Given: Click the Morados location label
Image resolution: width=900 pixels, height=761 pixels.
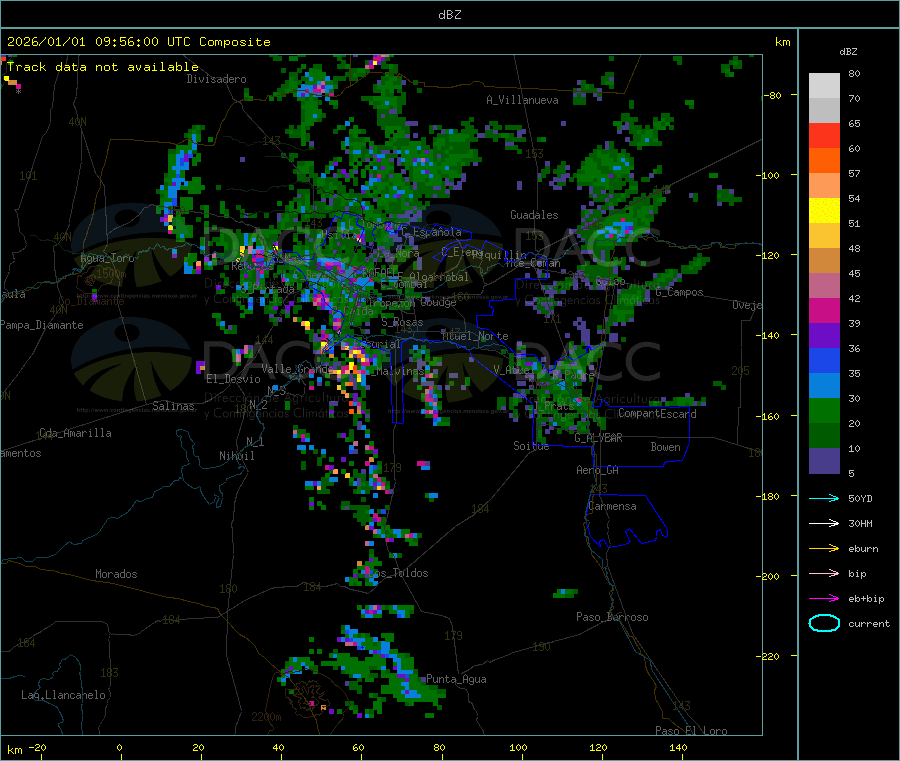Looking at the screenshot, I should (x=116, y=574).
